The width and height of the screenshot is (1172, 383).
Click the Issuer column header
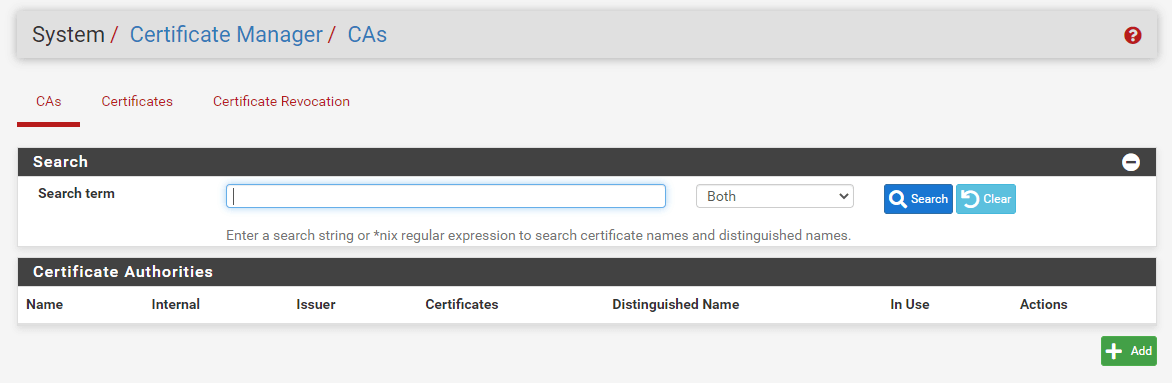pos(315,304)
